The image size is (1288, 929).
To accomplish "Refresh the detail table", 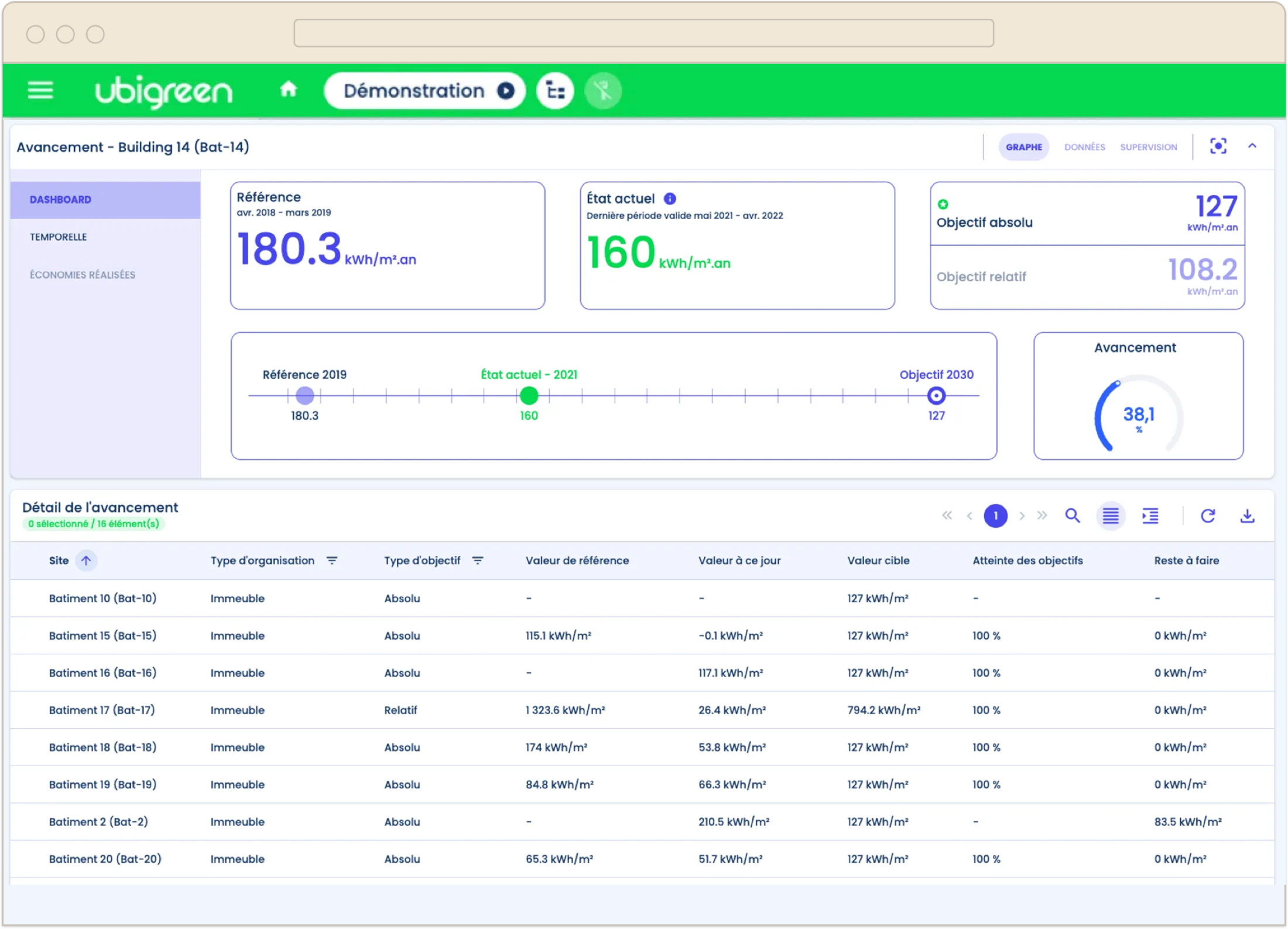I will (1208, 516).
